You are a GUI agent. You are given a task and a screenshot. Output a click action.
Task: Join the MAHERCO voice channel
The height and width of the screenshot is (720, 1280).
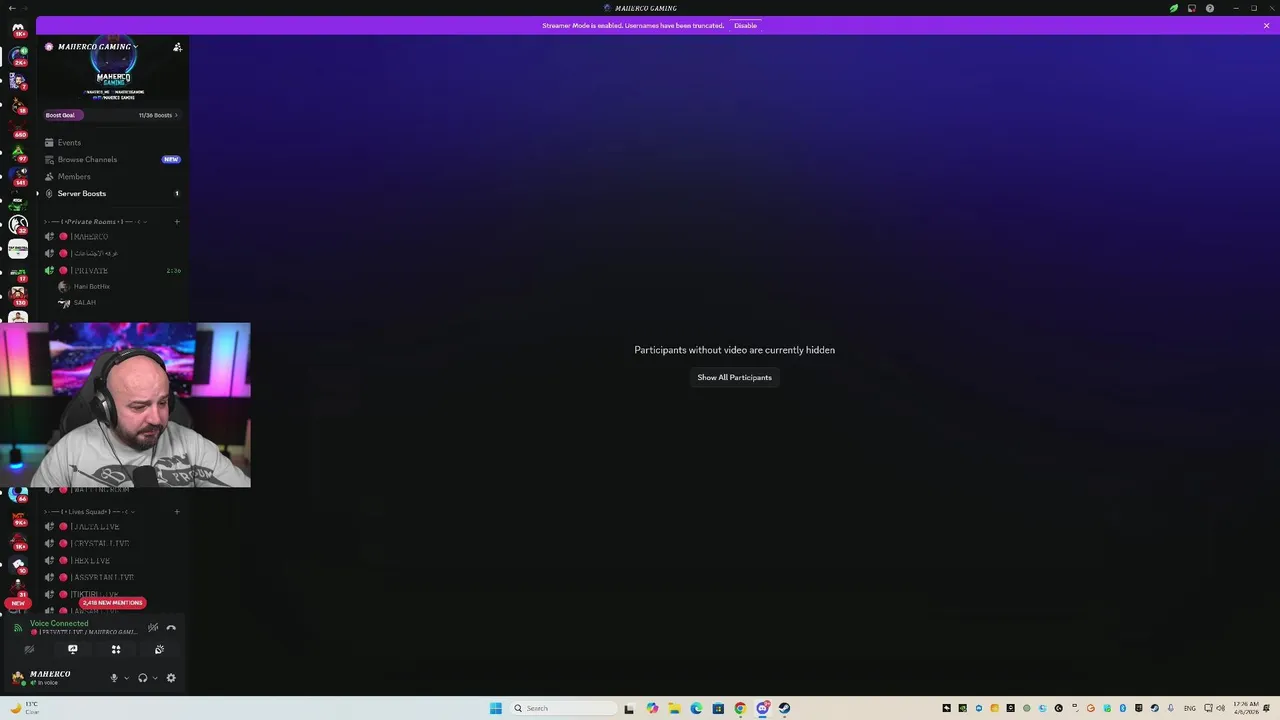click(90, 236)
